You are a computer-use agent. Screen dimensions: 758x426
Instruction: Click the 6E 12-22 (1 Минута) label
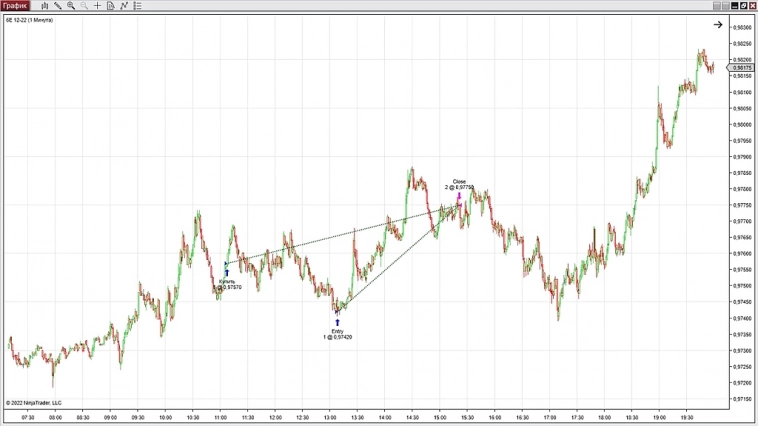29,20
